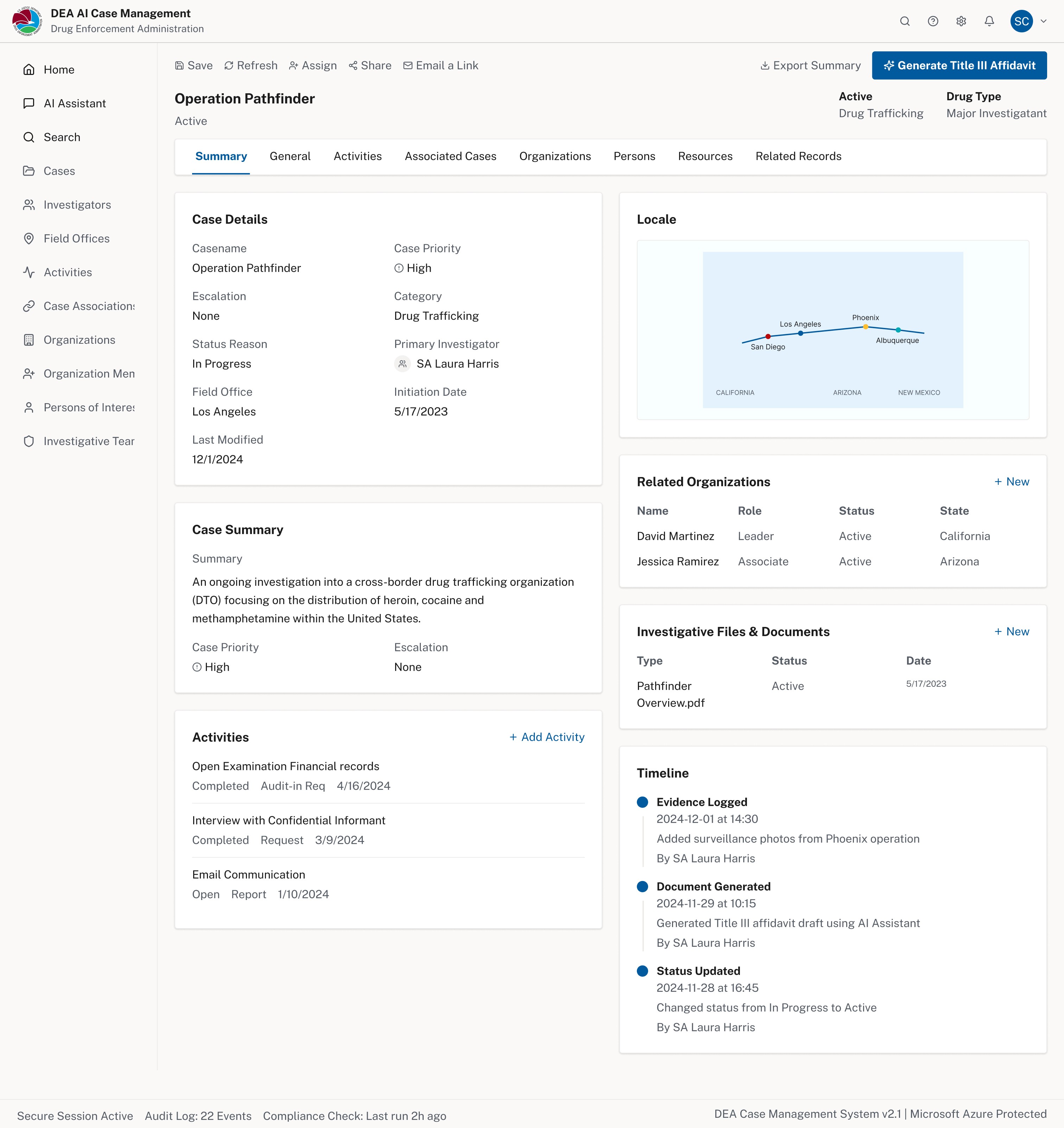Click the search magnifier icon in header
The width and height of the screenshot is (1064, 1128).
coord(905,21)
